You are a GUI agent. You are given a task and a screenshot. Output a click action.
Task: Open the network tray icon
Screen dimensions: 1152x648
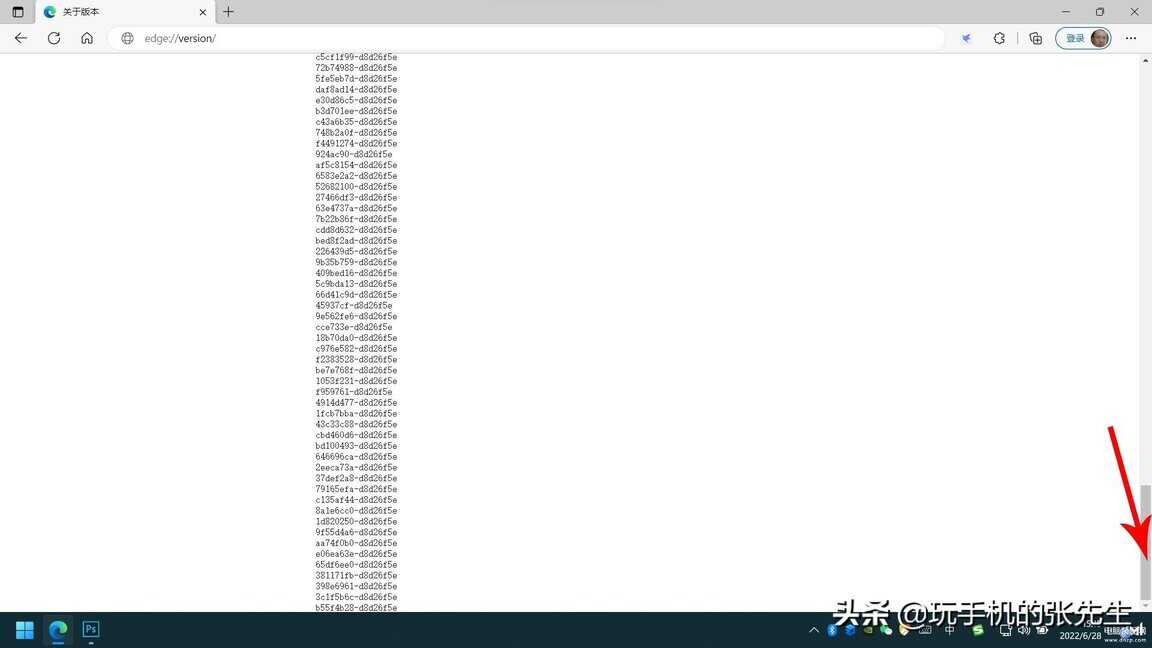click(1005, 630)
